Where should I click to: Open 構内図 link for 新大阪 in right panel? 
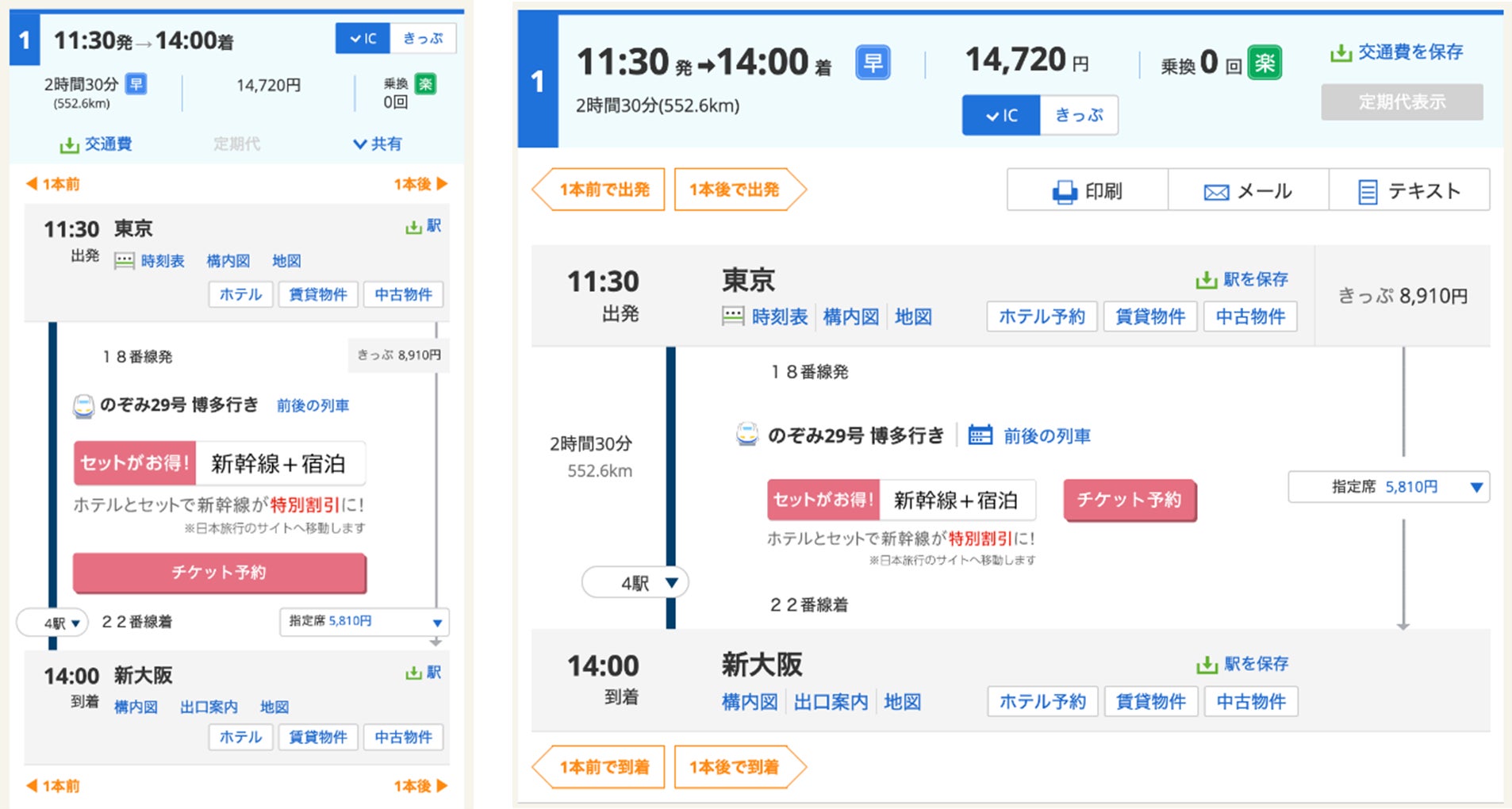749,702
